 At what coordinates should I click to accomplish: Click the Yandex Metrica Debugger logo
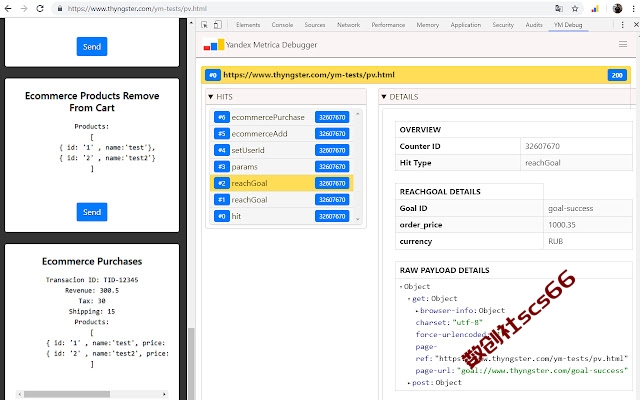pyautogui.click(x=214, y=44)
